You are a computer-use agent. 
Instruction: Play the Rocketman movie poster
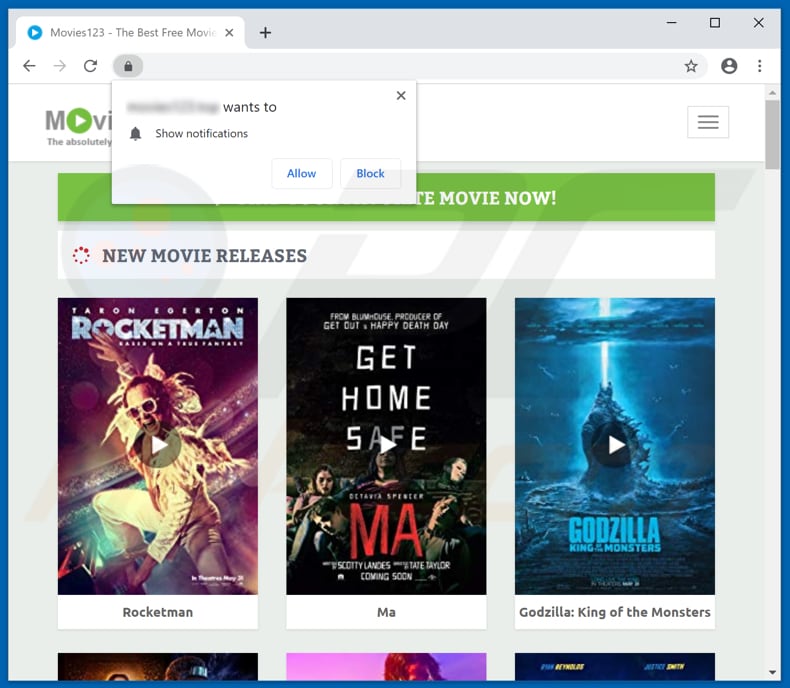(158, 446)
